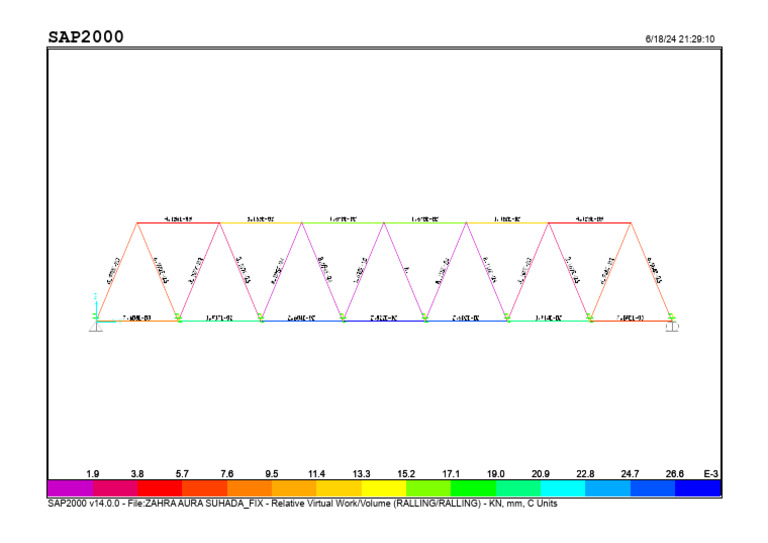Click the legend value 19.0

(496, 473)
